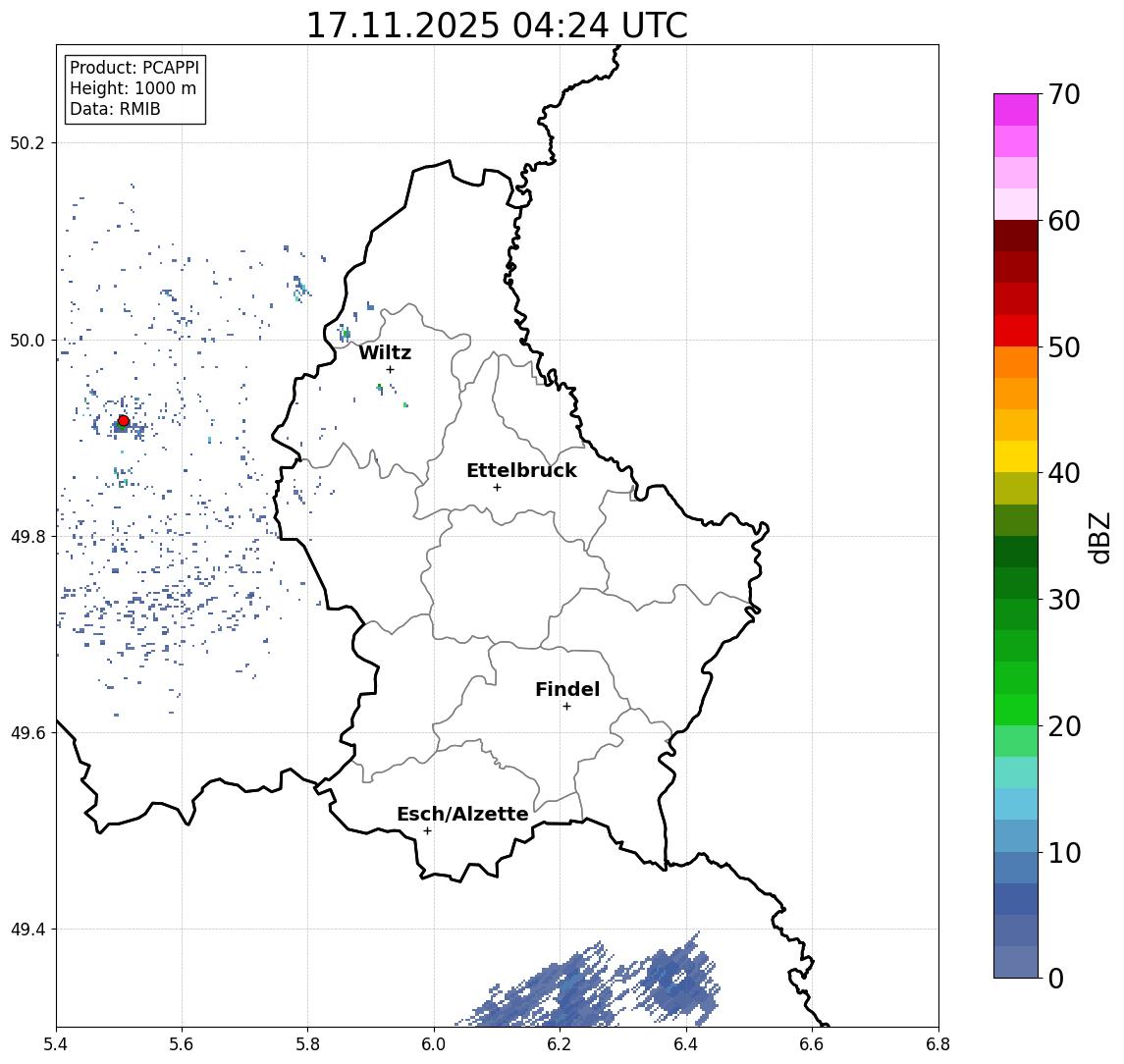Click latitude label 50.2
The height and width of the screenshot is (1064, 1124).
click(x=27, y=142)
